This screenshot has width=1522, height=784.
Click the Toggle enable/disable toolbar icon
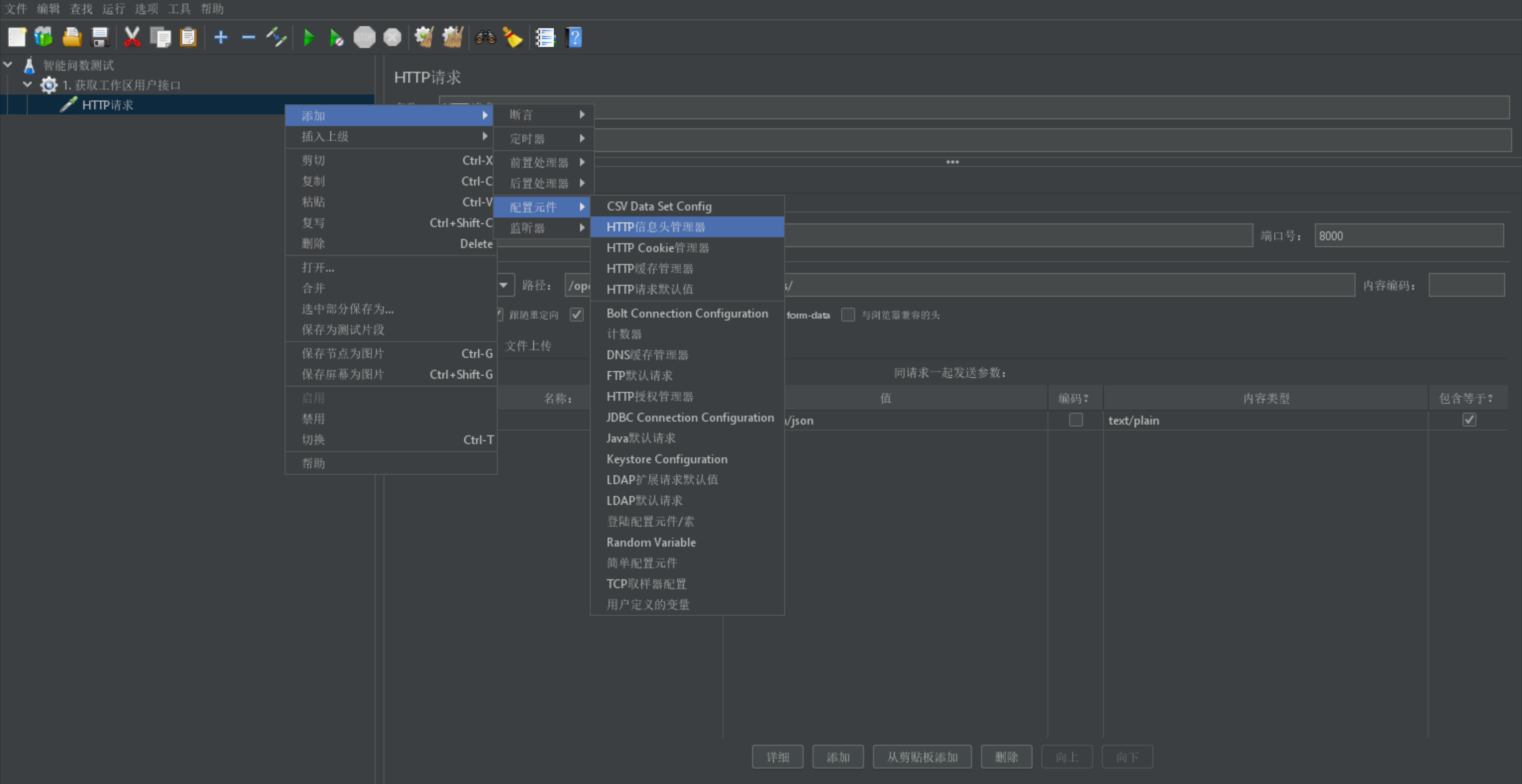point(276,37)
